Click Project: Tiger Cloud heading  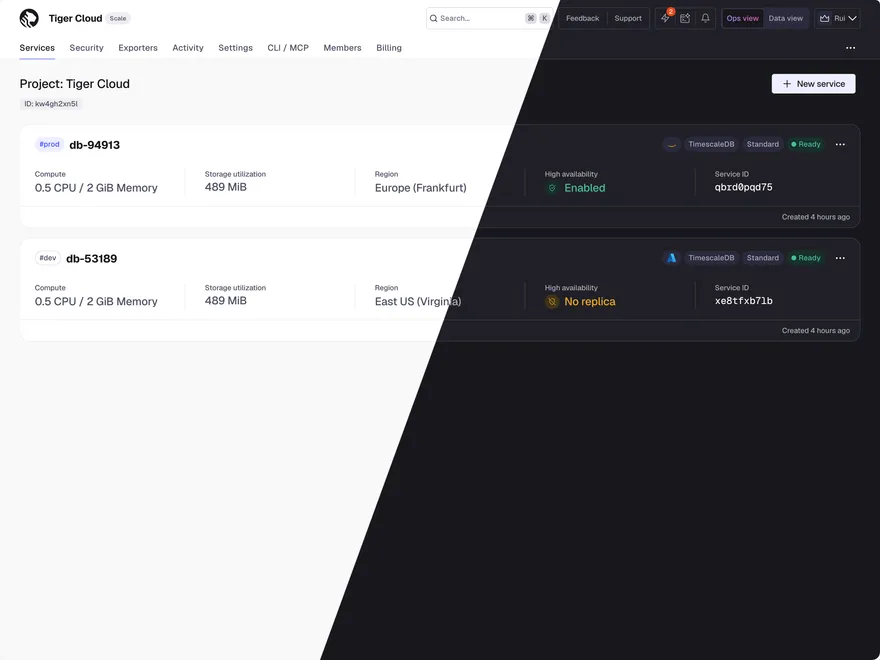point(75,84)
